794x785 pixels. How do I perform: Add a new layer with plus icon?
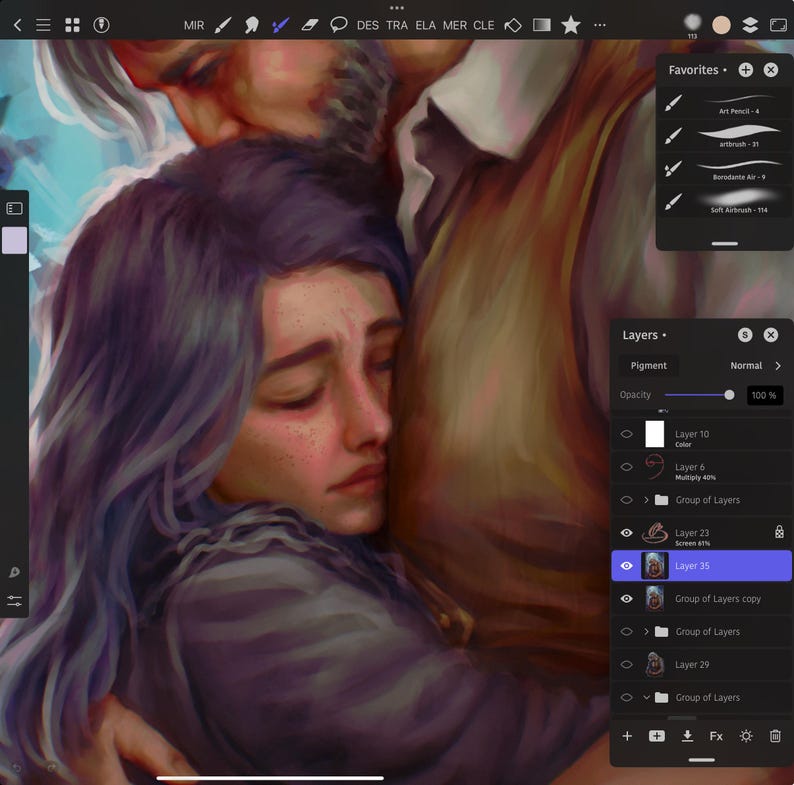[627, 736]
